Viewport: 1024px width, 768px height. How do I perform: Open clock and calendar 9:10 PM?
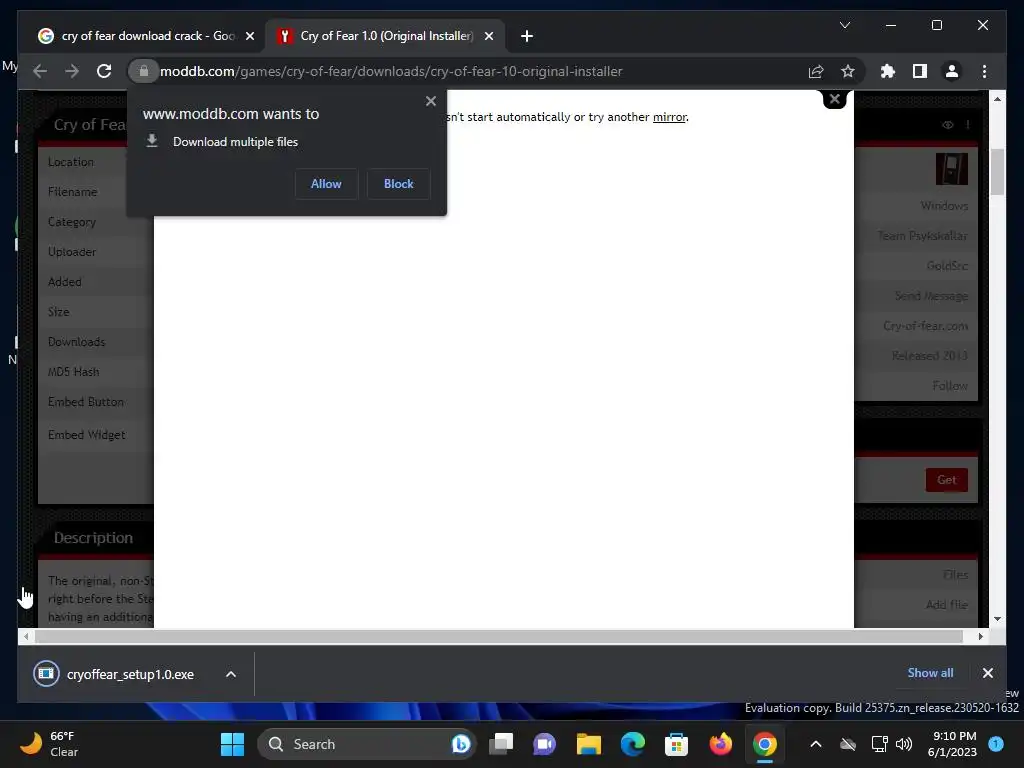pyautogui.click(x=953, y=744)
